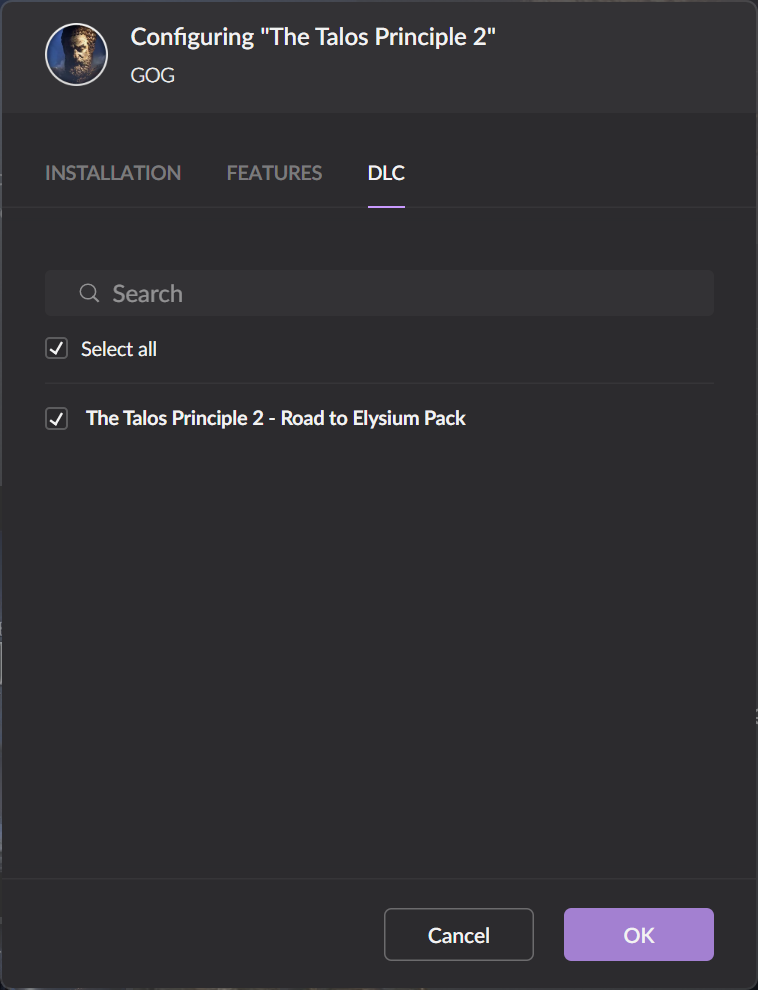The height and width of the screenshot is (990, 758).
Task: Click the divider line under Select all
Action: click(x=379, y=383)
